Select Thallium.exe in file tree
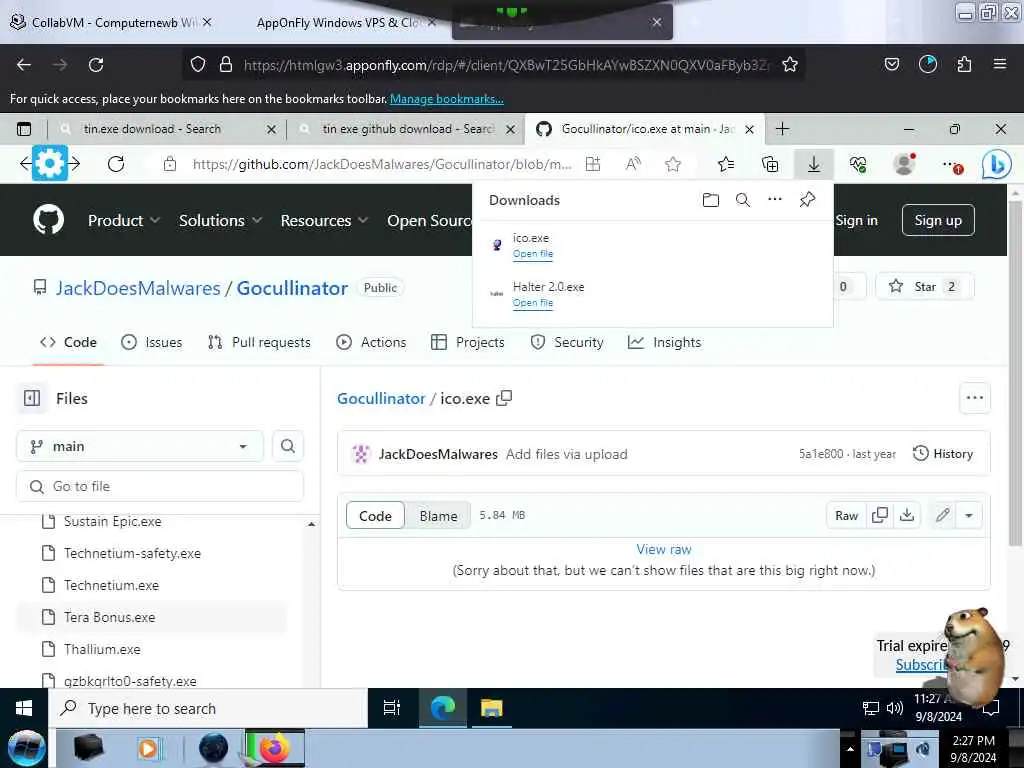The height and width of the screenshot is (768, 1024). coord(102,649)
